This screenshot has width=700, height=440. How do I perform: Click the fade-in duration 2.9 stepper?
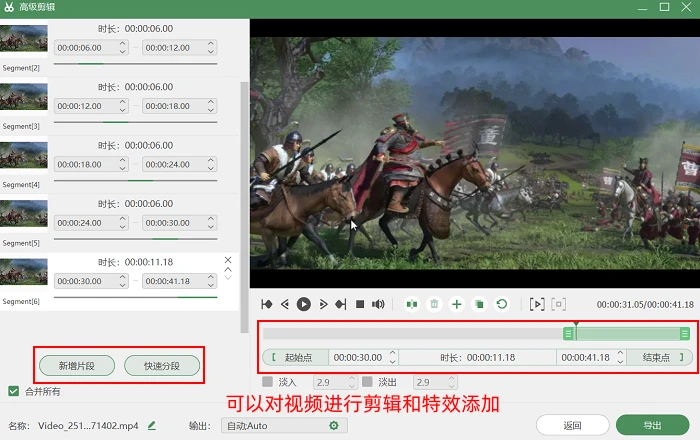pos(352,382)
